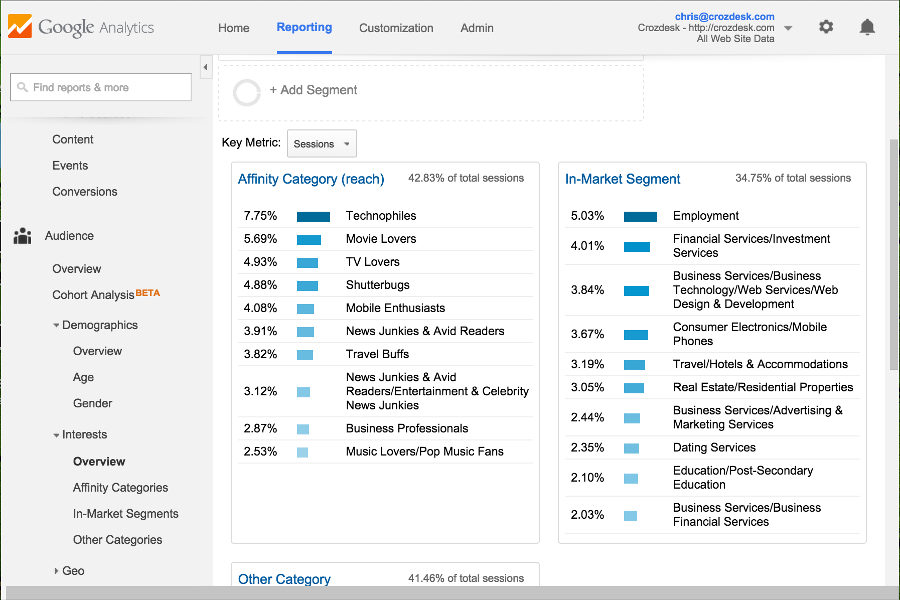Expand the Geo section in sidebar
The height and width of the screenshot is (600, 900).
point(56,571)
